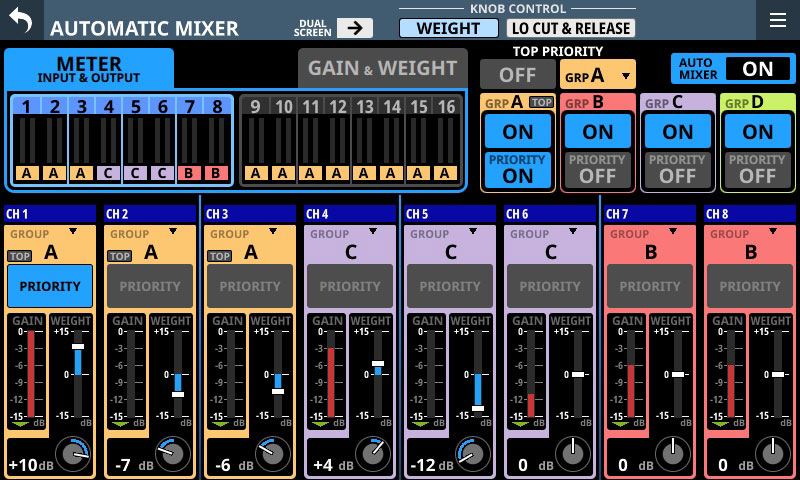Set Top Priority to OFF

point(517,74)
